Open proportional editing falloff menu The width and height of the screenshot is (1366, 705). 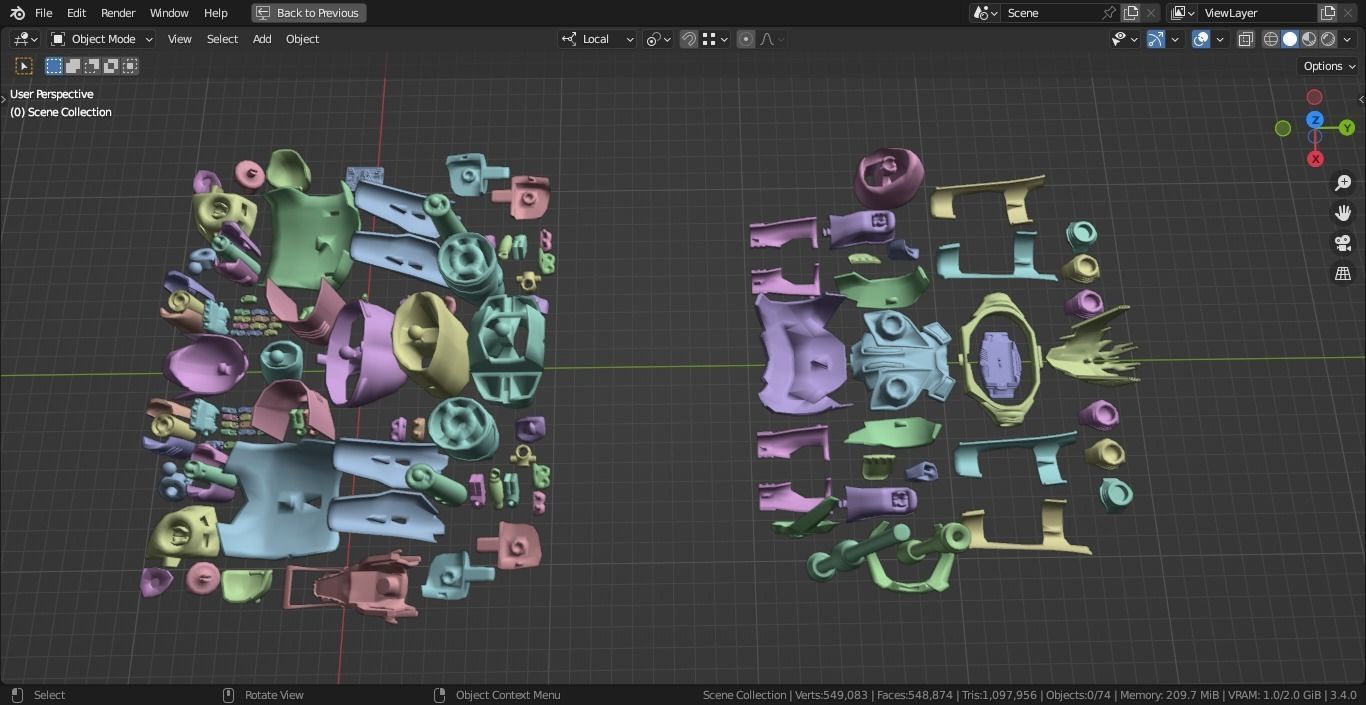coord(772,39)
